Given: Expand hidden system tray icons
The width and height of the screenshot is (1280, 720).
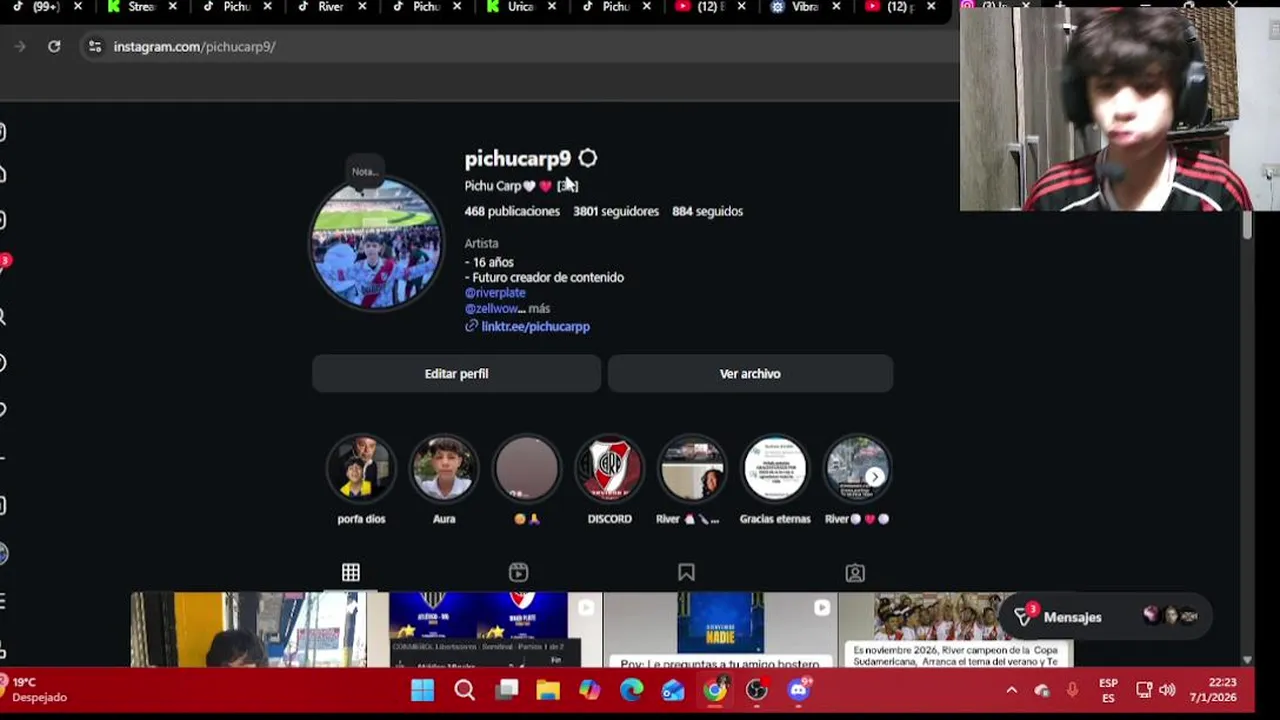Looking at the screenshot, I should [x=1011, y=690].
